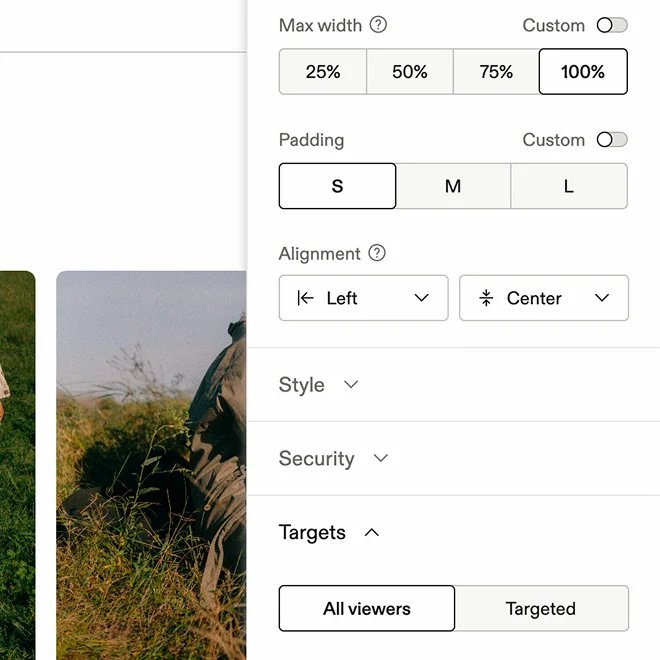The height and width of the screenshot is (660, 660).
Task: Click the left-align arrow icon
Action: pos(305,298)
